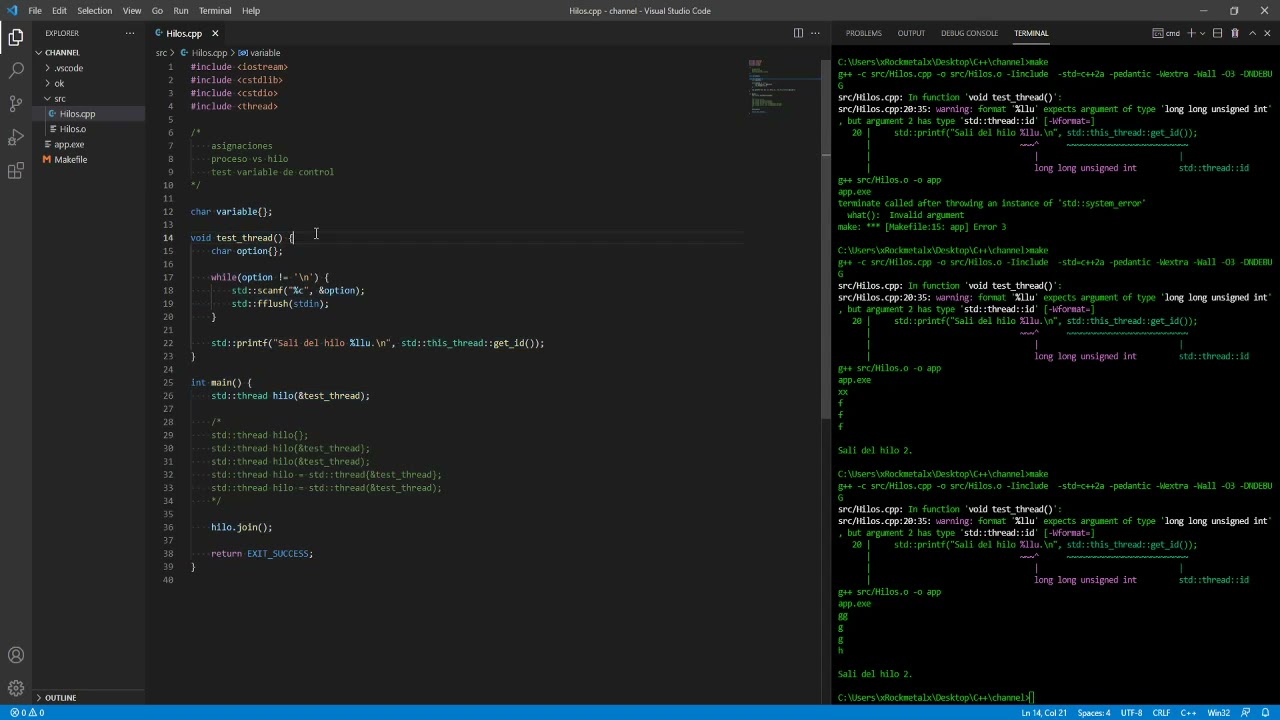
Task: Switch to the Debug Console tab
Action: pyautogui.click(x=969, y=33)
